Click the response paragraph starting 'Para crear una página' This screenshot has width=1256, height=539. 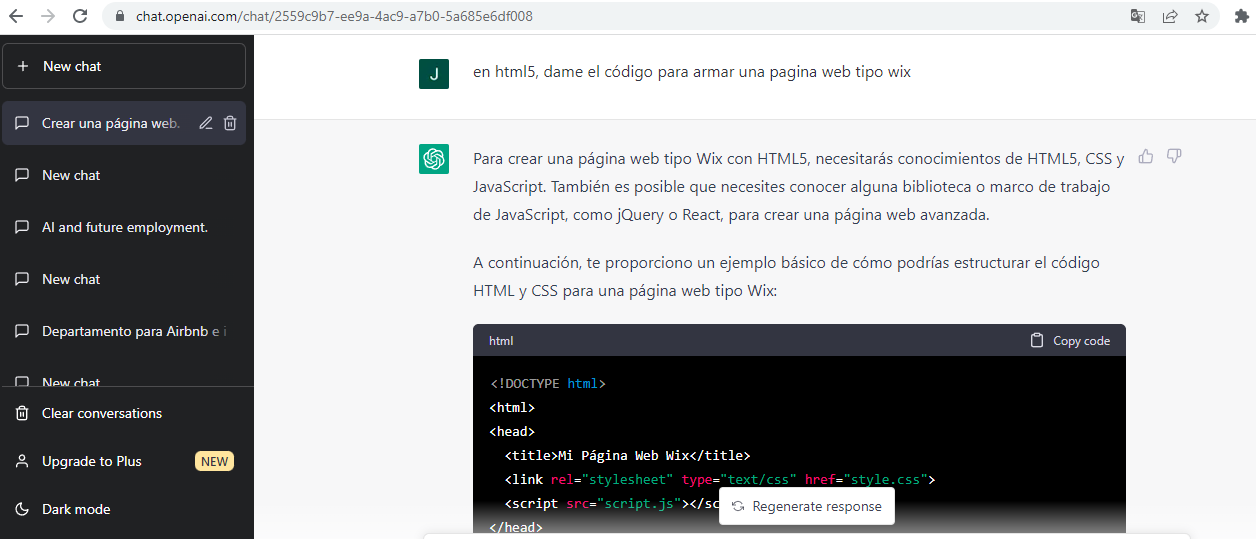(x=799, y=187)
